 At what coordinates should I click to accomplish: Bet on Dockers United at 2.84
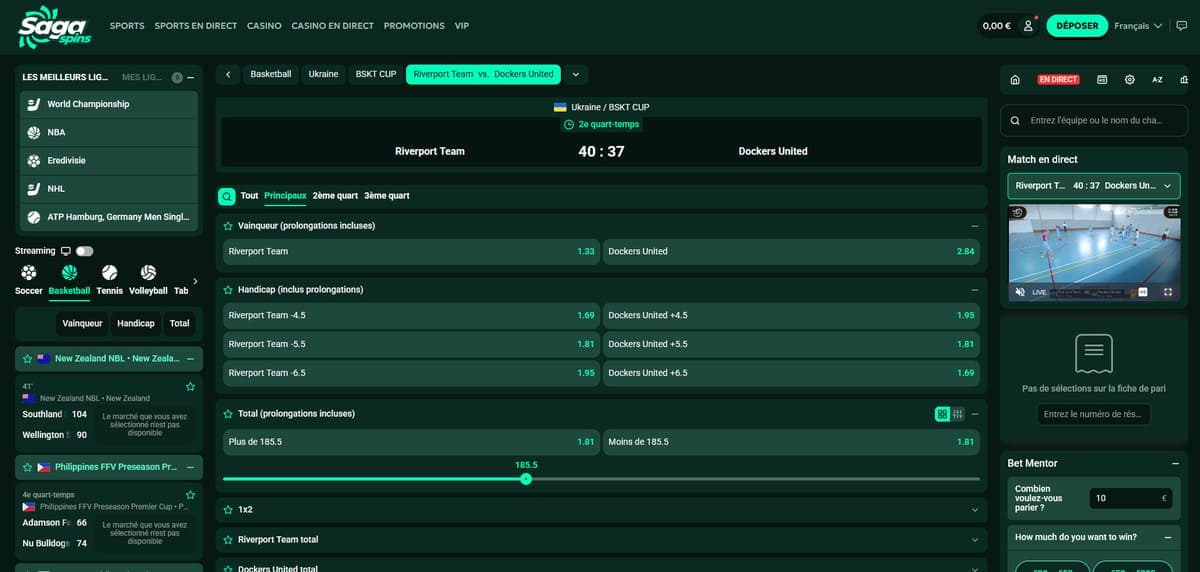tap(791, 252)
